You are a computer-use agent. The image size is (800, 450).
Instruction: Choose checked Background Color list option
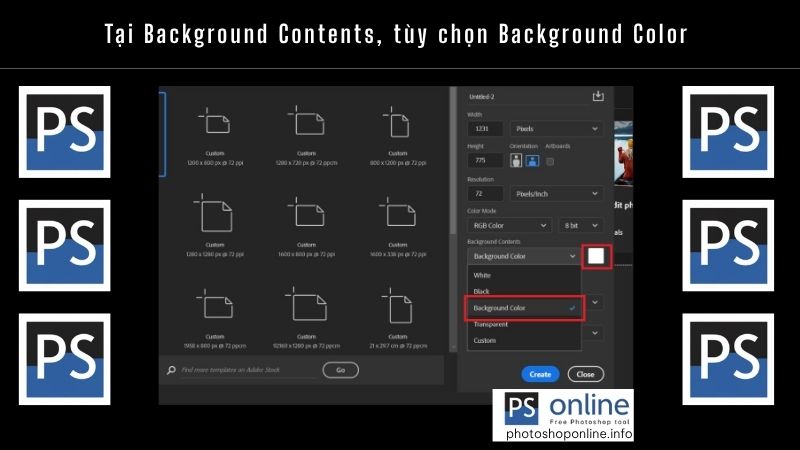tap(524, 308)
